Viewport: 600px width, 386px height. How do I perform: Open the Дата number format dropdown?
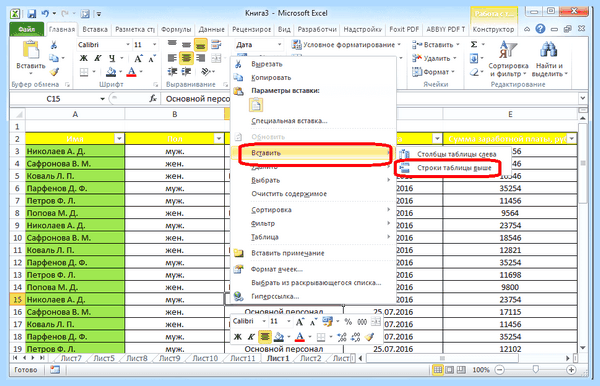[x=280, y=45]
